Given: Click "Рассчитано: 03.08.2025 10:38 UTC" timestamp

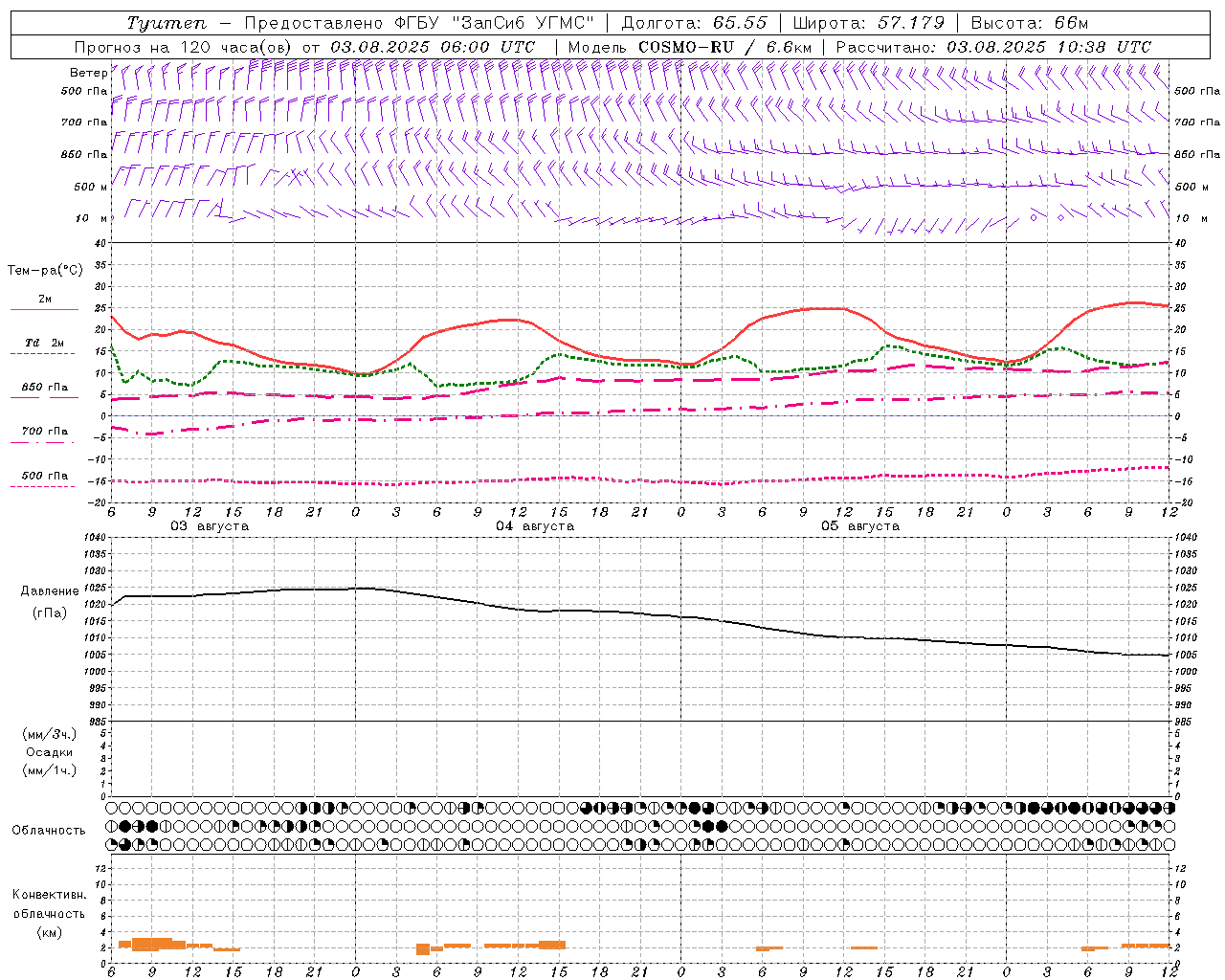Looking at the screenshot, I should click(993, 47).
